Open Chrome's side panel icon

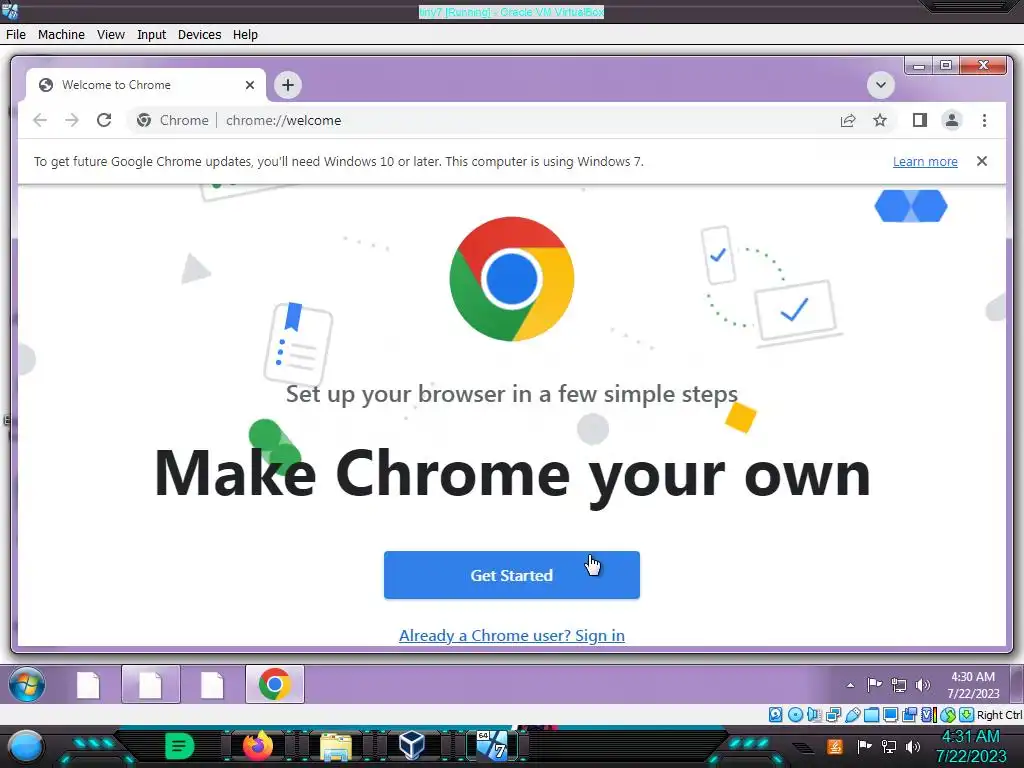(920, 120)
